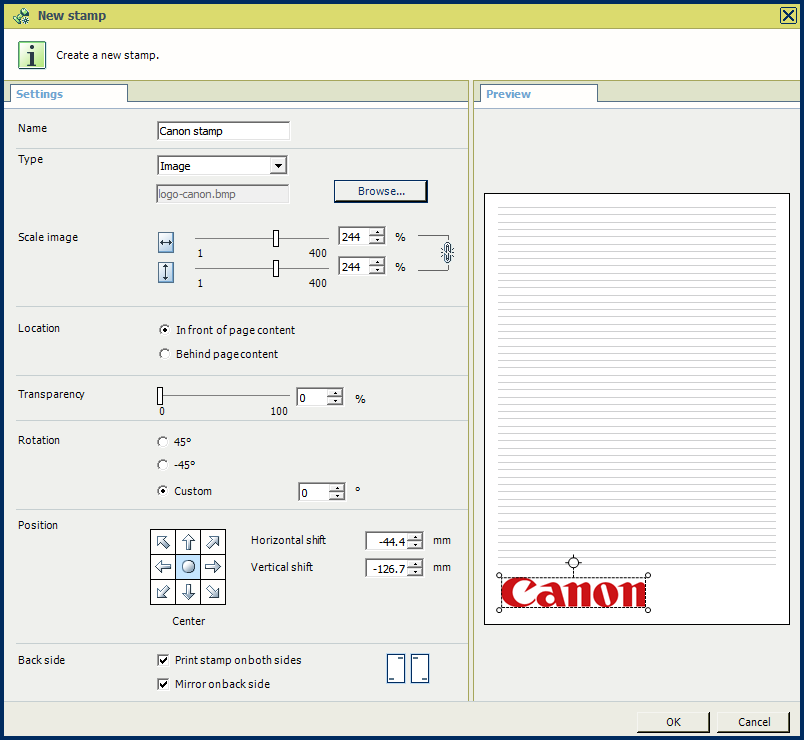Decrease horizontal scale percentage
This screenshot has width=804, height=740.
[377, 241]
